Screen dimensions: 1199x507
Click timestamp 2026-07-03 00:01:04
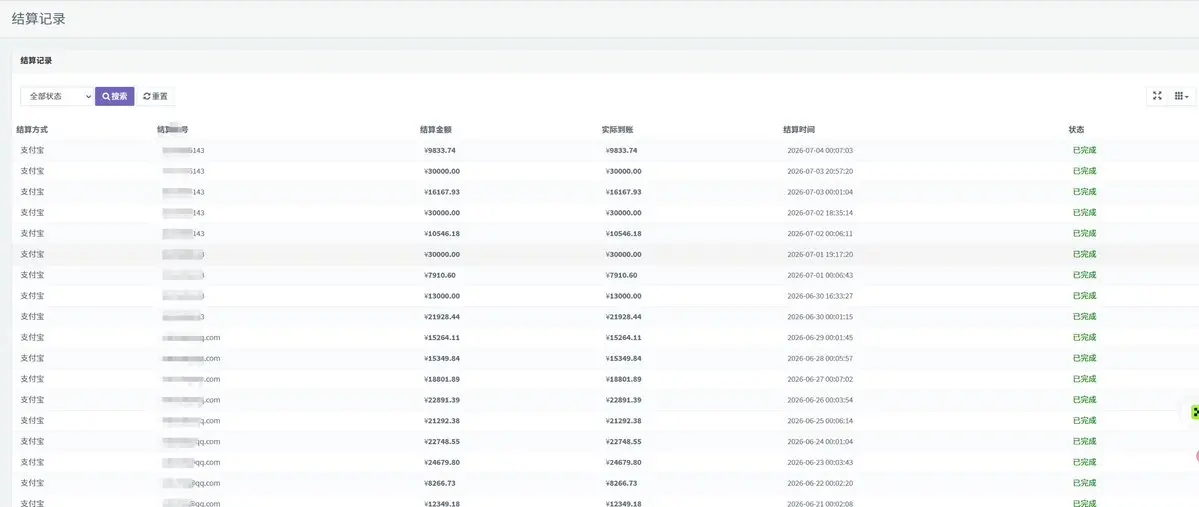pyautogui.click(x=820, y=192)
